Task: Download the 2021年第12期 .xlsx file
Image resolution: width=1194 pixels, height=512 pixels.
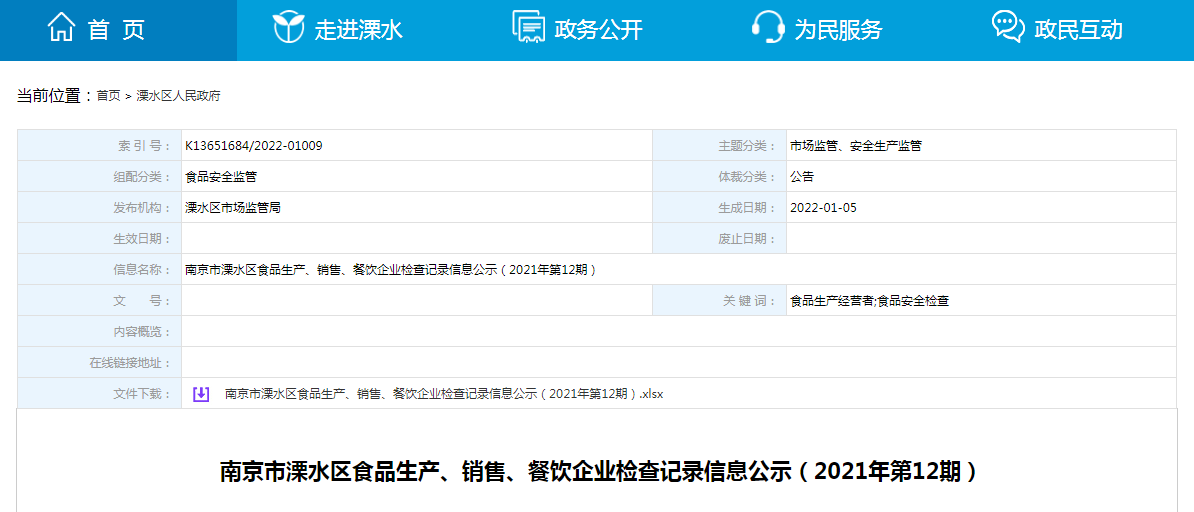Action: (445, 394)
